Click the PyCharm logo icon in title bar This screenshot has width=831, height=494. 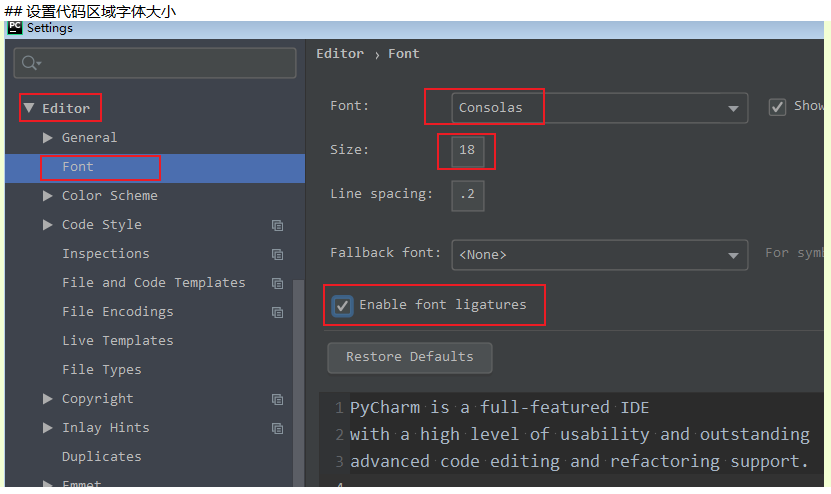coord(15,28)
